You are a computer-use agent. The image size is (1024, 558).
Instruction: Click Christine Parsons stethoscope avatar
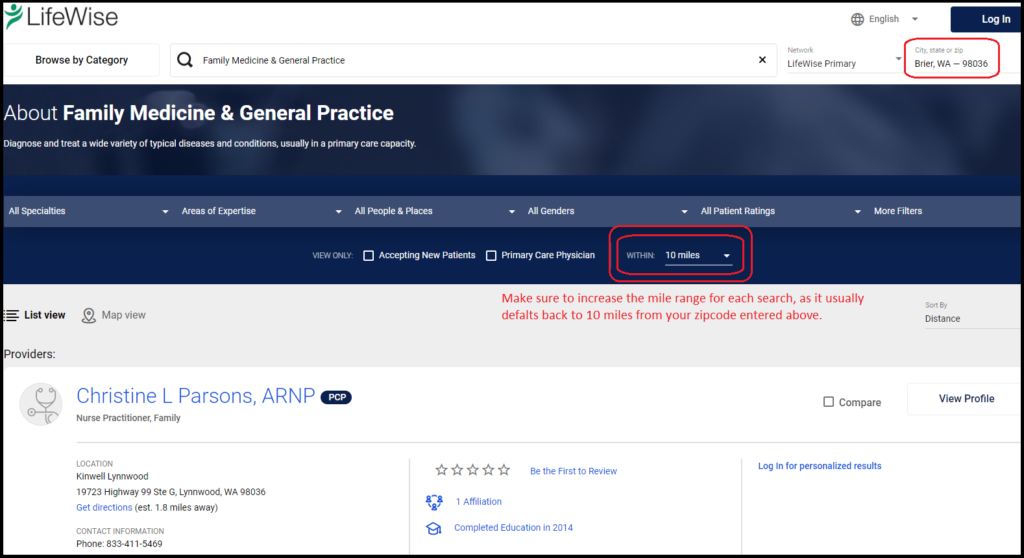[41, 404]
